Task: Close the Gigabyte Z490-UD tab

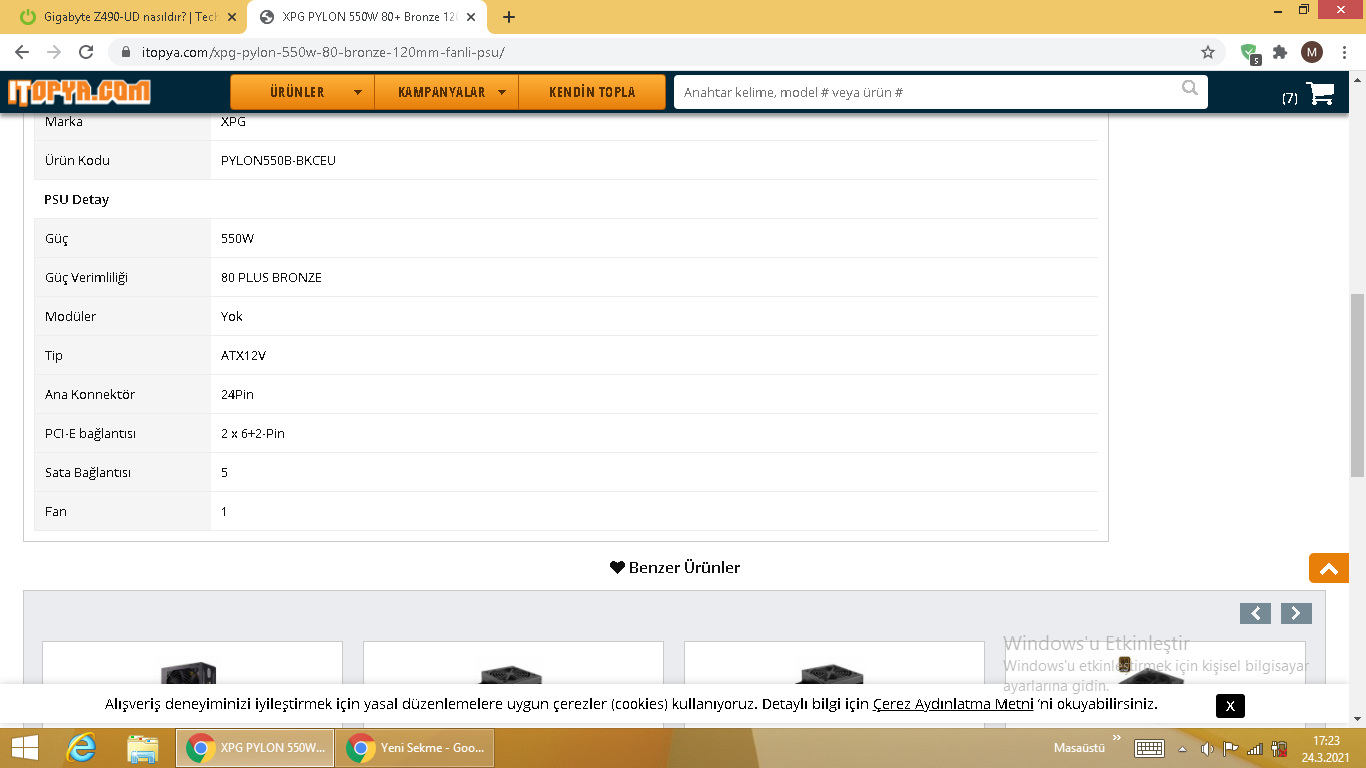Action: coord(233,17)
